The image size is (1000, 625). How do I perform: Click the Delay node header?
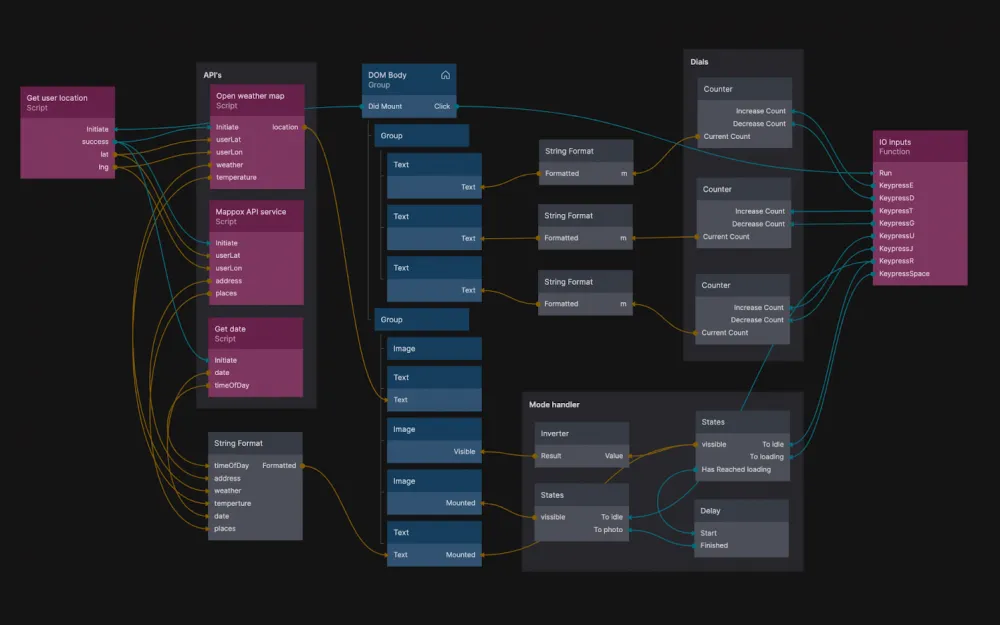pos(741,511)
